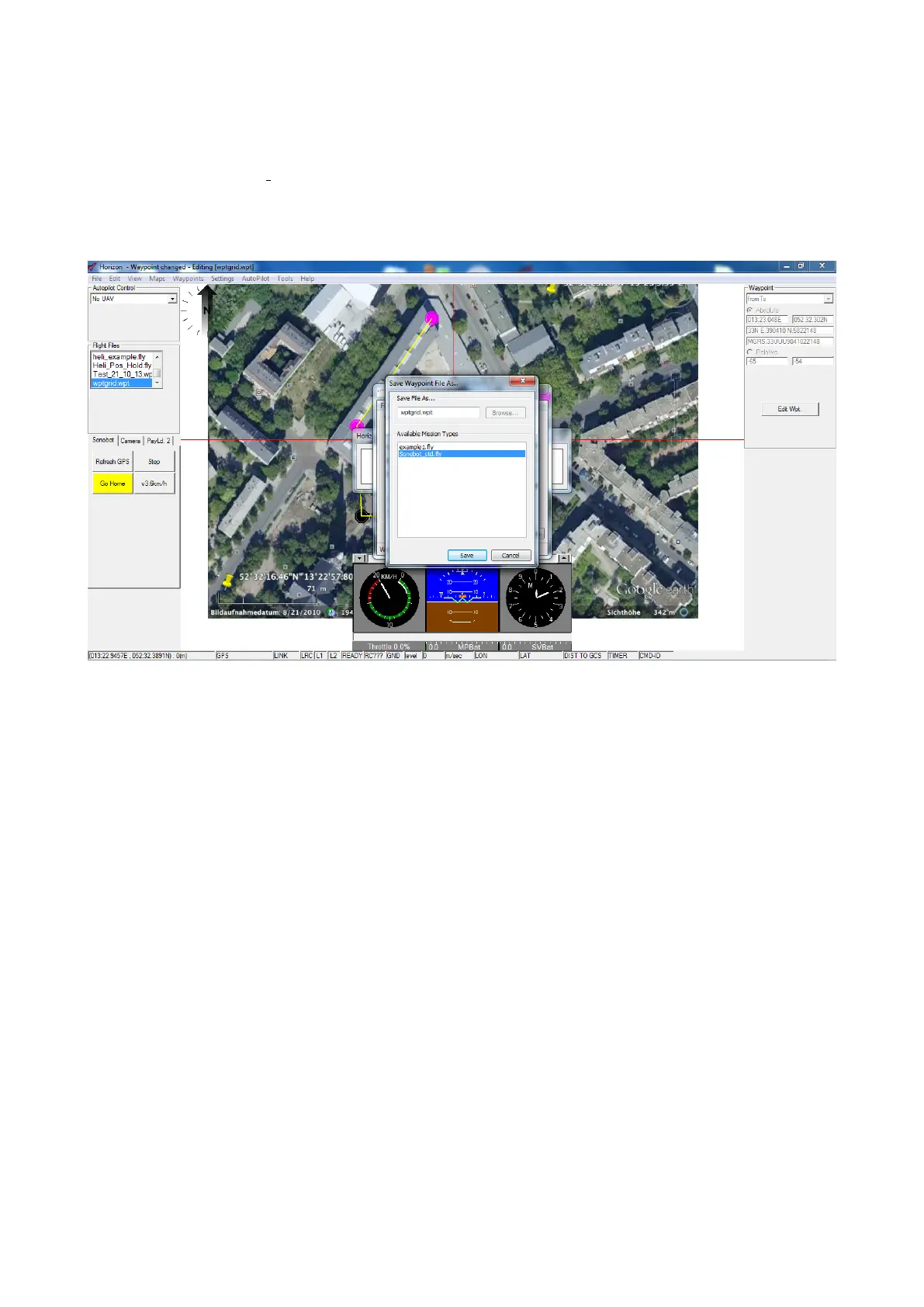Select the Relative radio button

(750, 352)
